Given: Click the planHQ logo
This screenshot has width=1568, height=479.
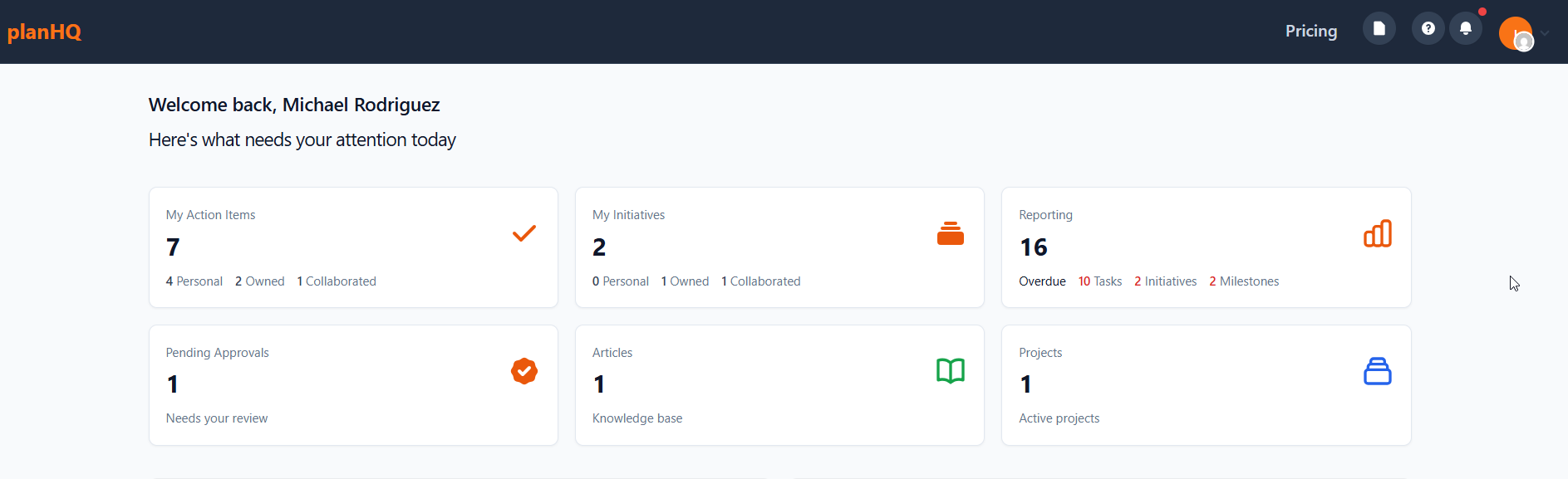Looking at the screenshot, I should point(45,32).
